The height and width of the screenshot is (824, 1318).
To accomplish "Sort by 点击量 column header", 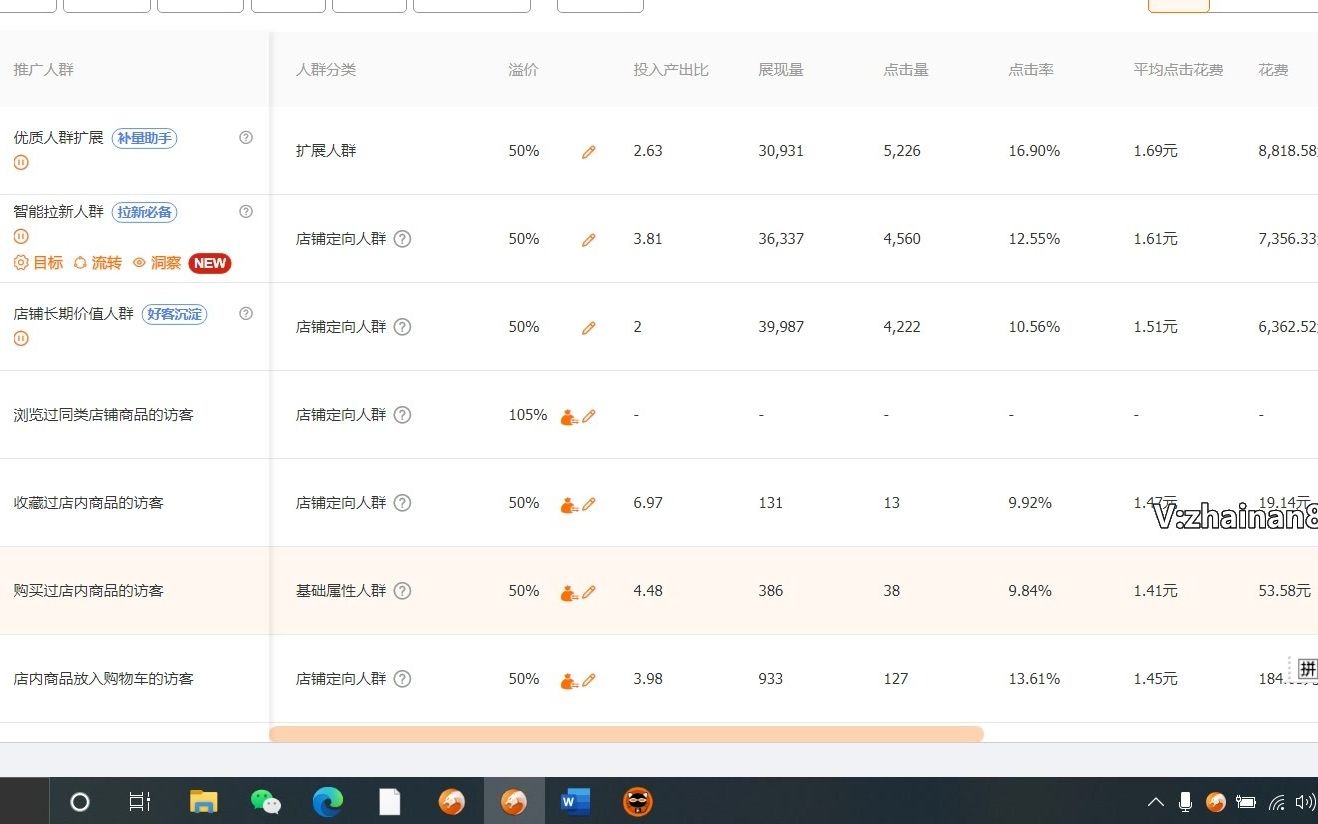I will click(906, 70).
